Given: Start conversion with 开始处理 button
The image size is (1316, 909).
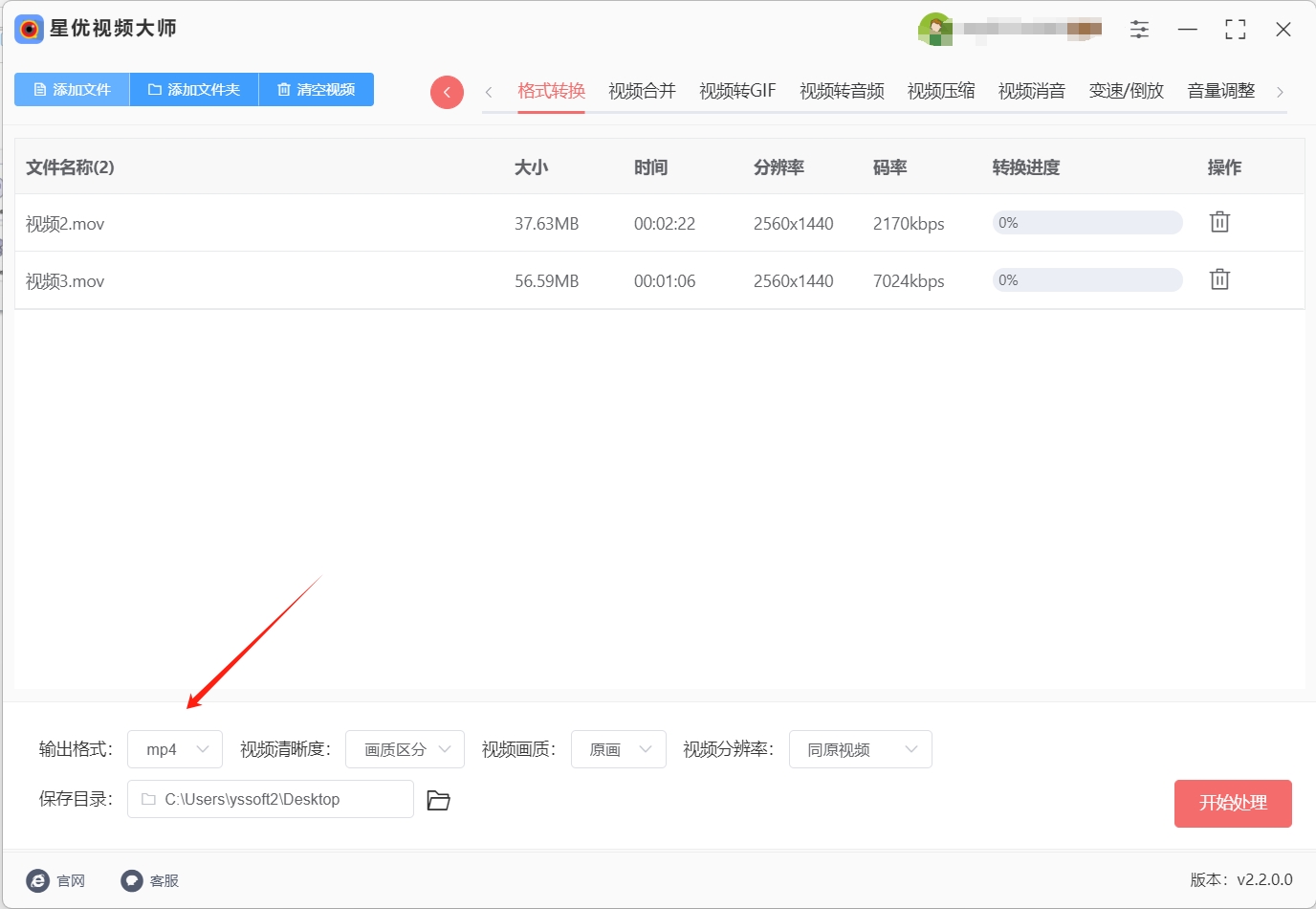Looking at the screenshot, I should pyautogui.click(x=1233, y=803).
